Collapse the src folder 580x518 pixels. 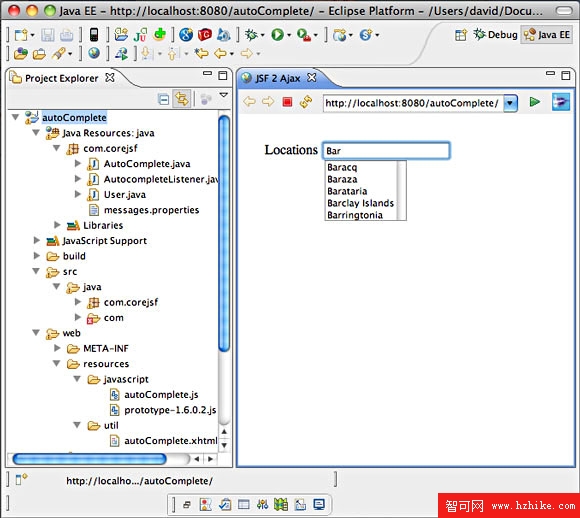click(36, 271)
